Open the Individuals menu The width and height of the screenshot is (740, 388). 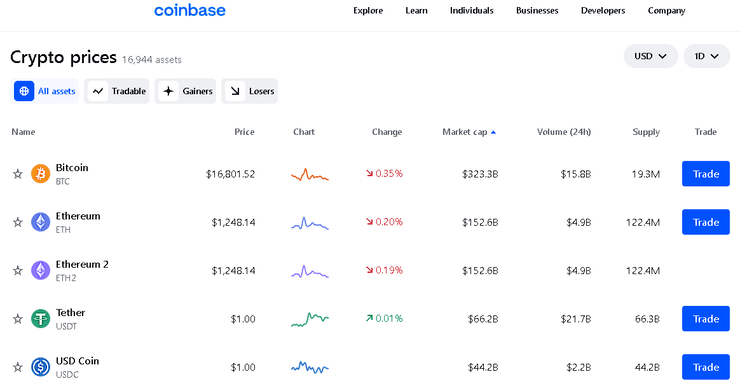click(x=471, y=10)
